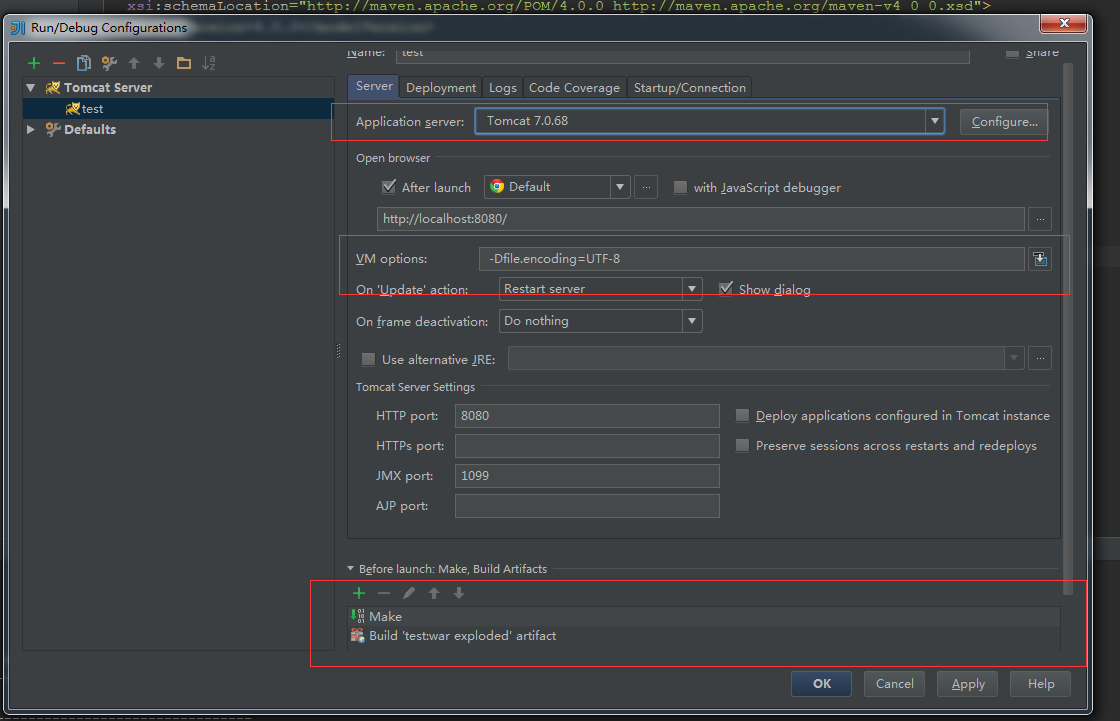The width and height of the screenshot is (1120, 721).
Task: Select the Make before-launch task row
Action: coord(704,616)
